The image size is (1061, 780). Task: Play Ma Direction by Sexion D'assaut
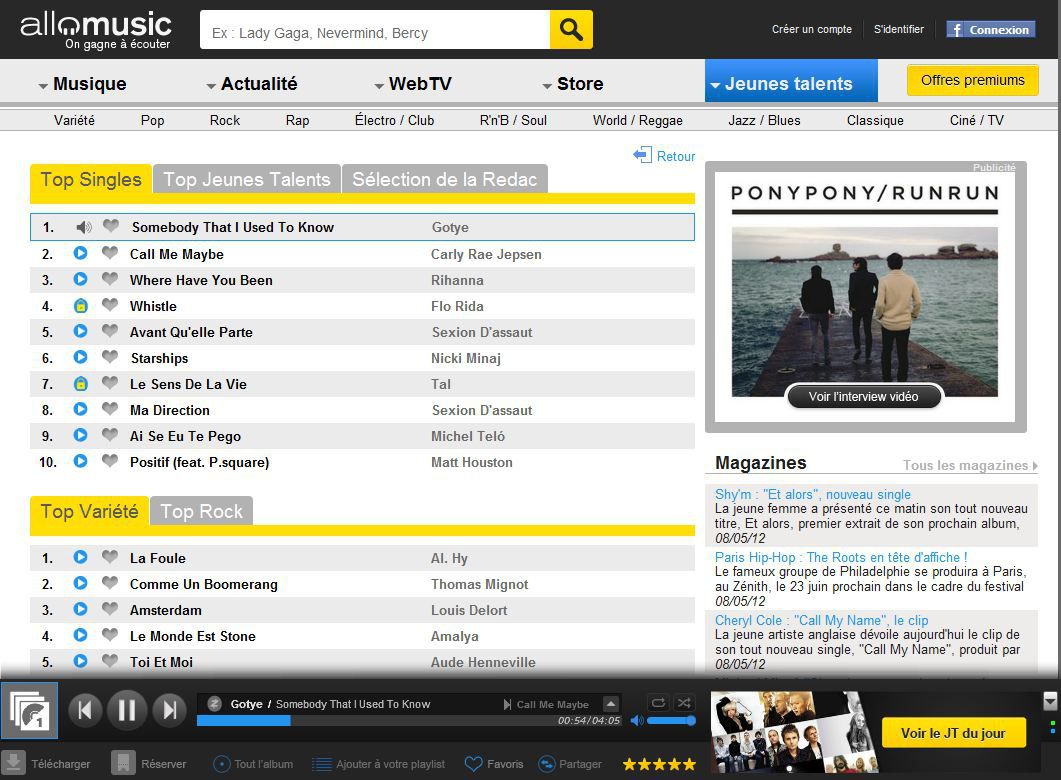tap(81, 409)
